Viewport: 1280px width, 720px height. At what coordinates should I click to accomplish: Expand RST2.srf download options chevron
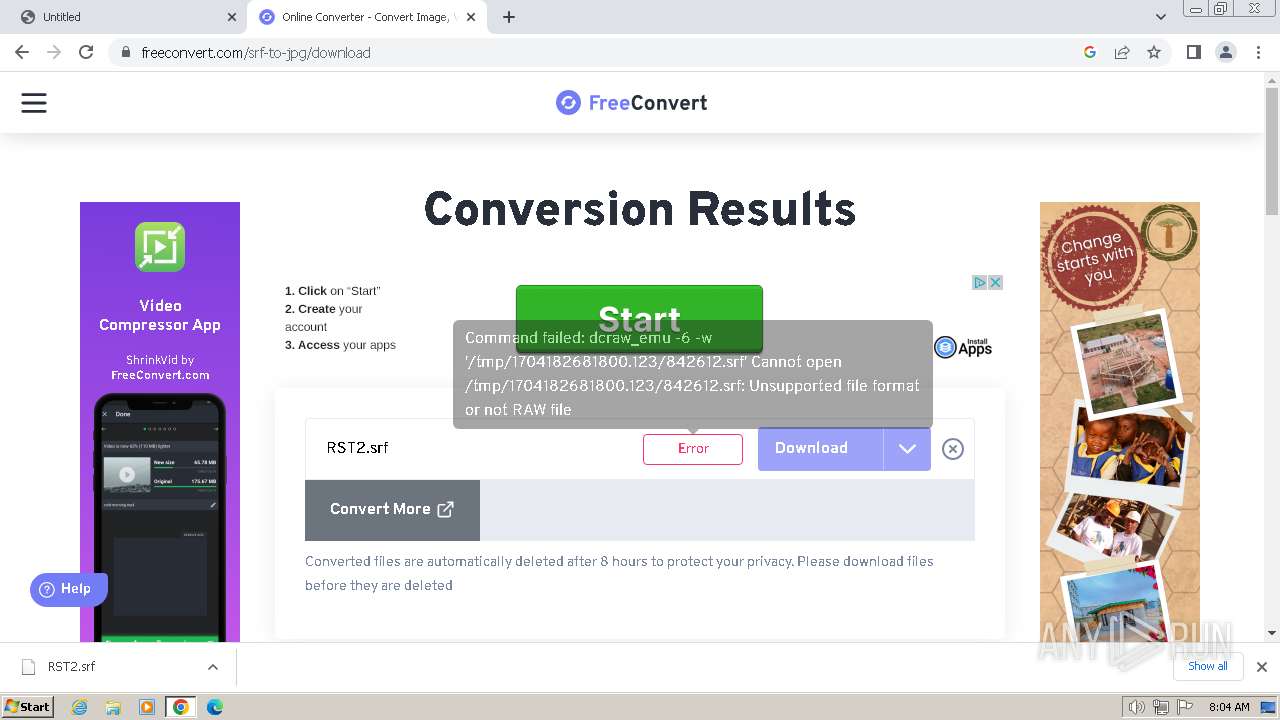coord(212,667)
